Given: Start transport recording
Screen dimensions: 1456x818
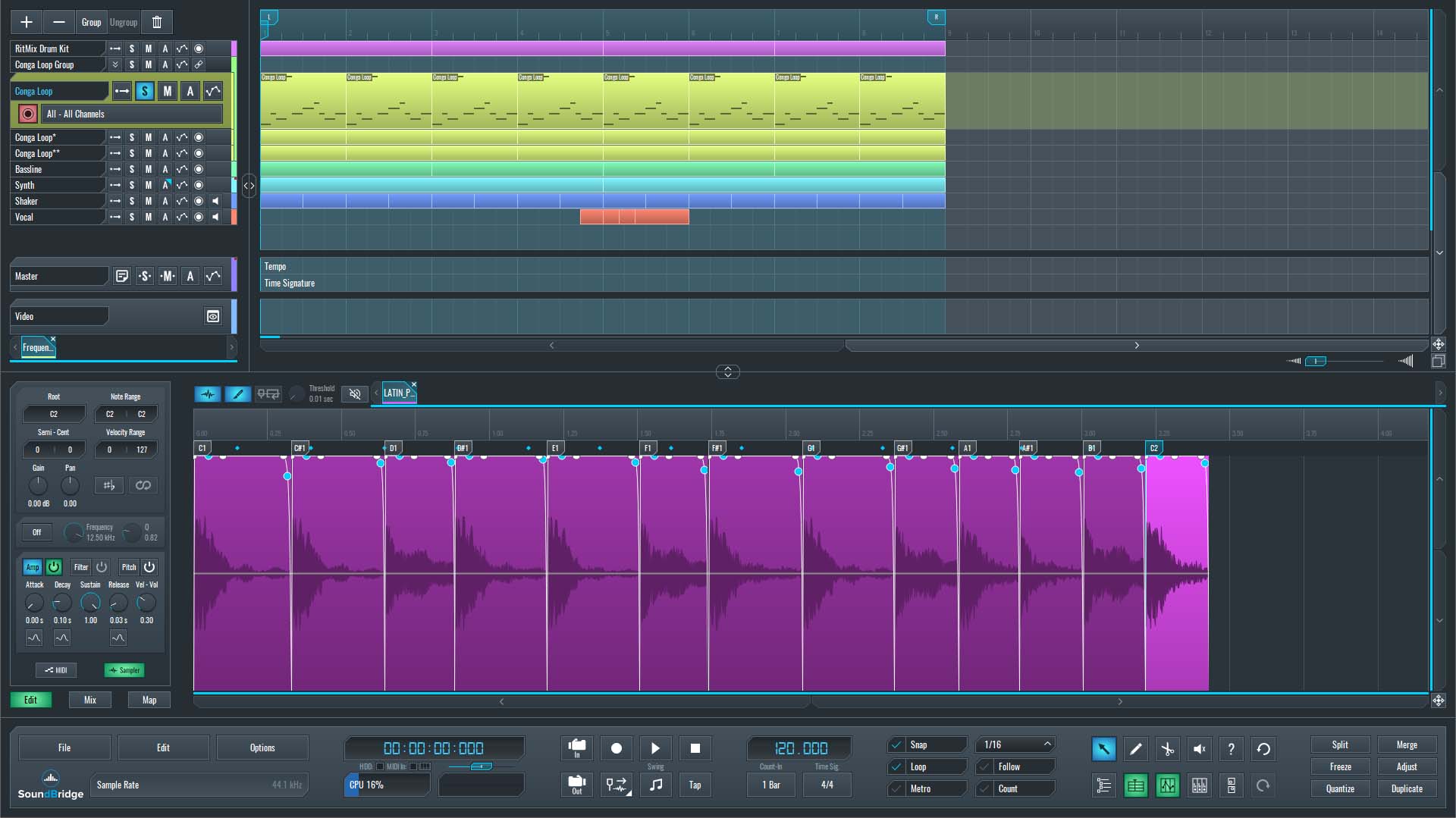Looking at the screenshot, I should [616, 748].
